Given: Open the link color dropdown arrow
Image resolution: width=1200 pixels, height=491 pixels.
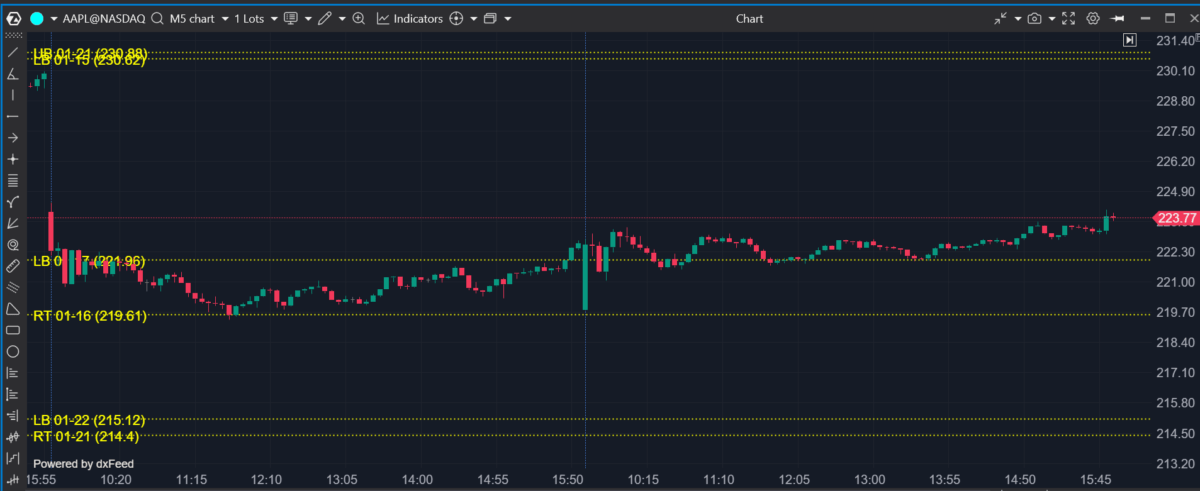Looking at the screenshot, I should point(52,19).
